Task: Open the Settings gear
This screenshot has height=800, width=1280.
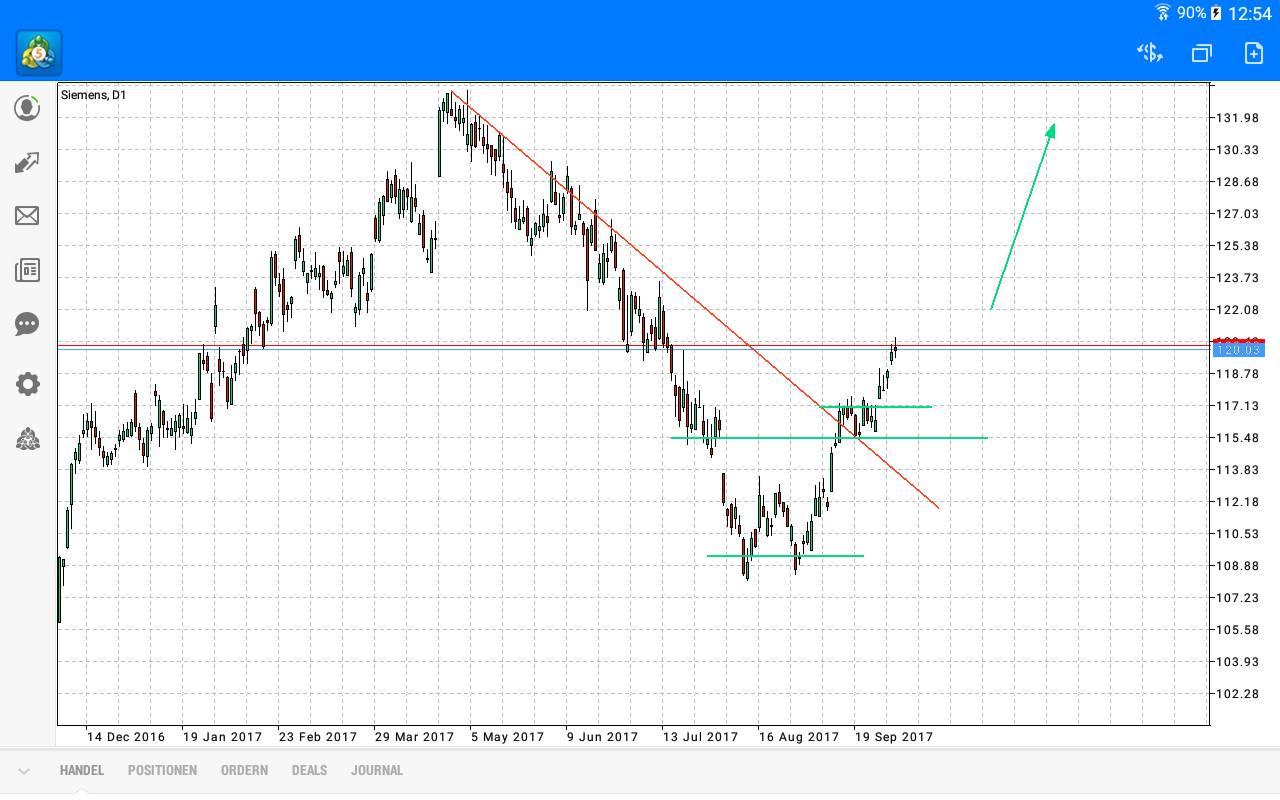Action: click(27, 383)
